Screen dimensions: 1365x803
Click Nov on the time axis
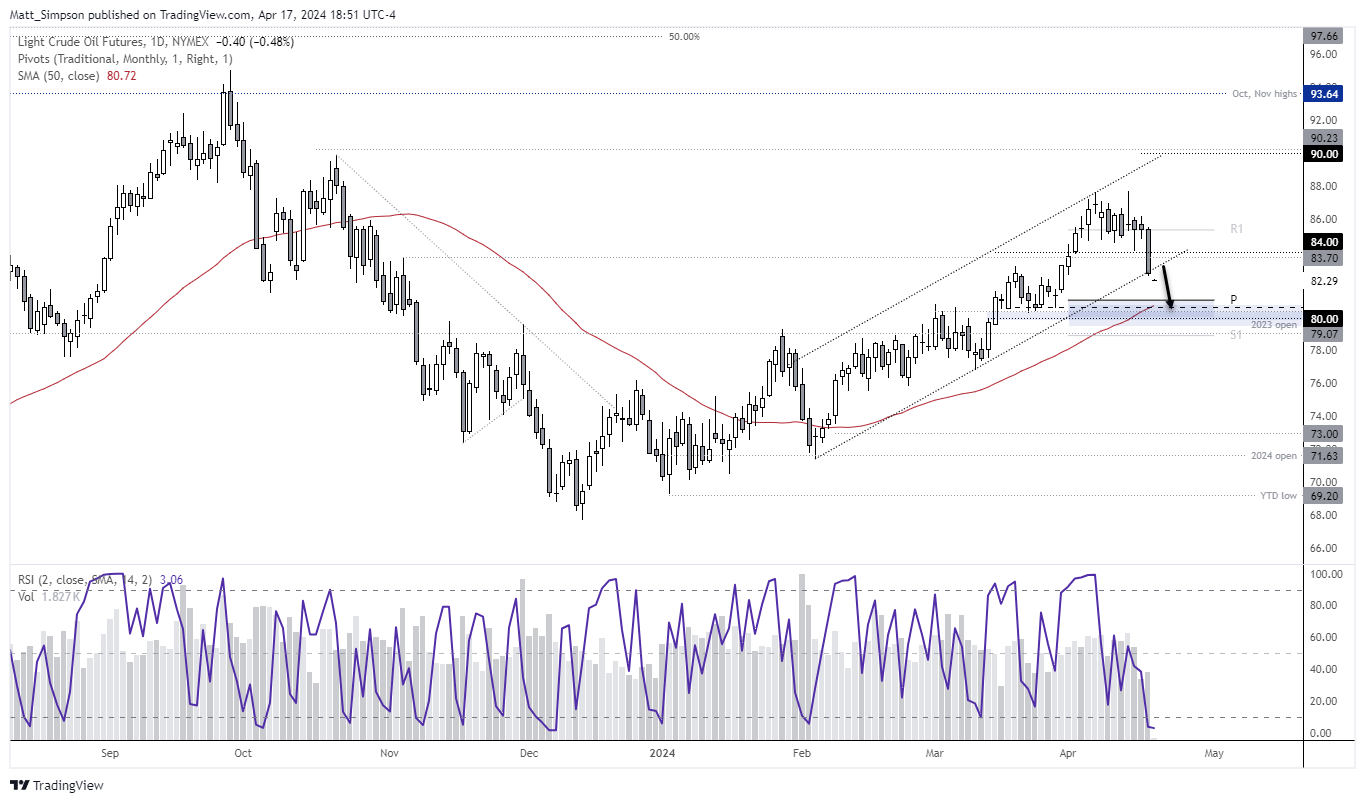[x=390, y=752]
